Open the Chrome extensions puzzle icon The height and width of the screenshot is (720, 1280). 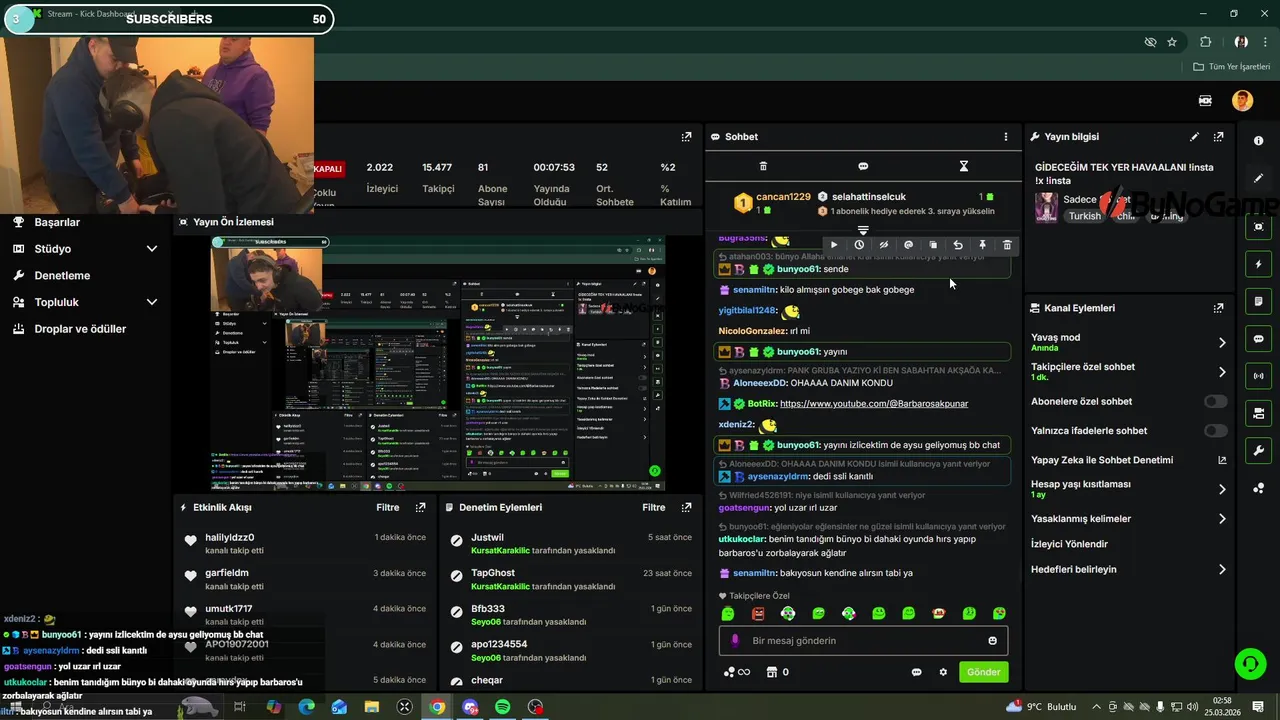coord(1205,42)
